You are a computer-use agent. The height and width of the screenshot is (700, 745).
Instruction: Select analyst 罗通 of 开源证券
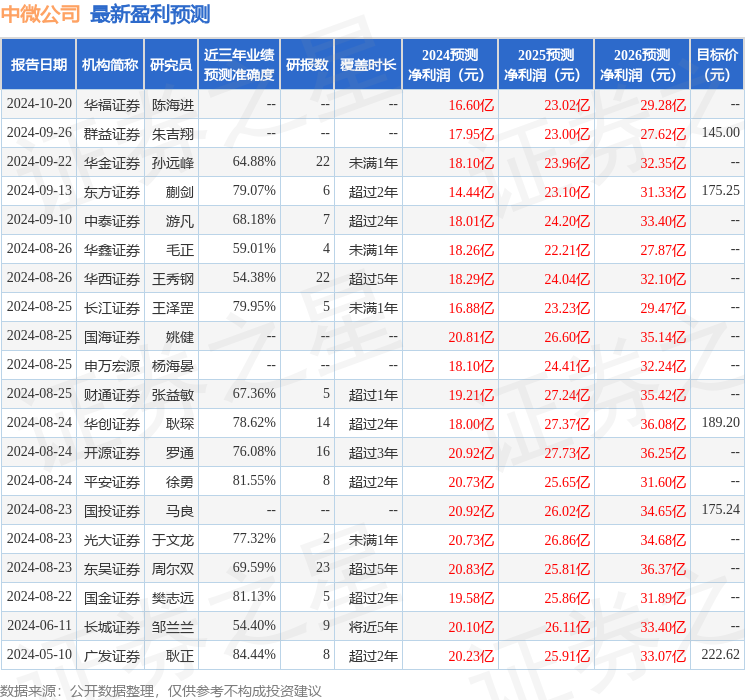pyautogui.click(x=180, y=452)
